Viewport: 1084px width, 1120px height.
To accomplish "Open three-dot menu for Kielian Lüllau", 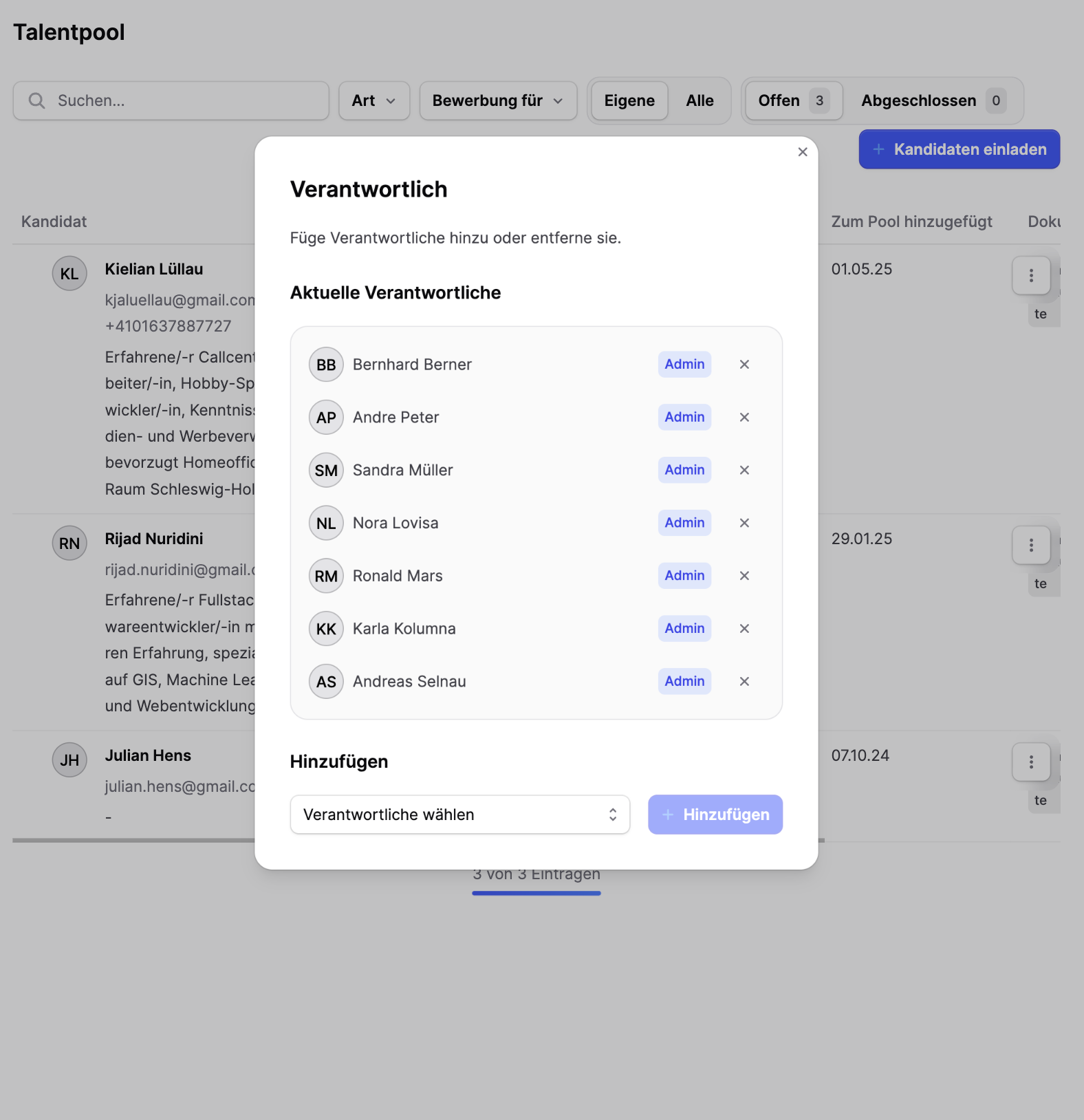I will tap(1030, 276).
